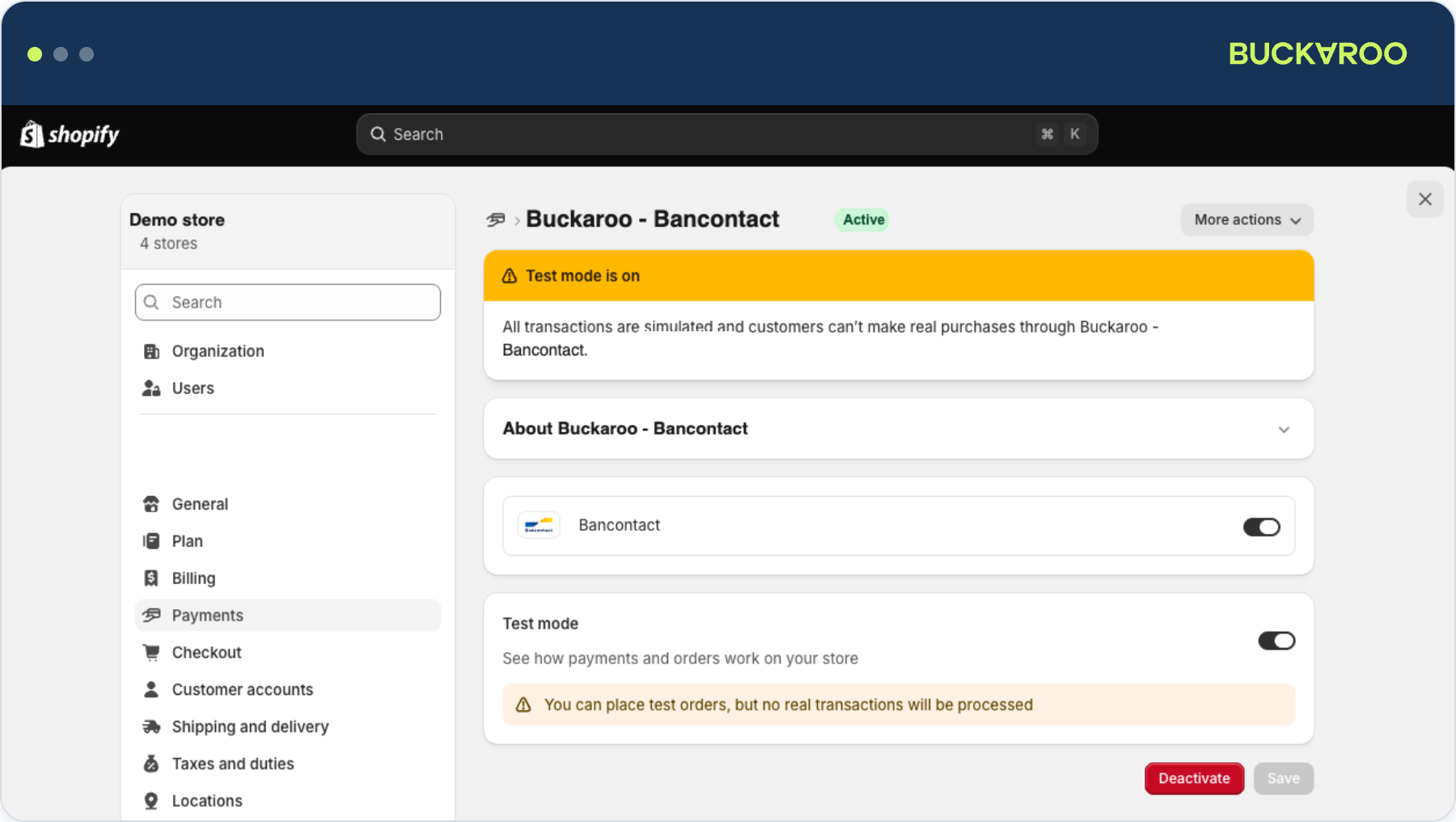Open Billing settings

(x=288, y=578)
